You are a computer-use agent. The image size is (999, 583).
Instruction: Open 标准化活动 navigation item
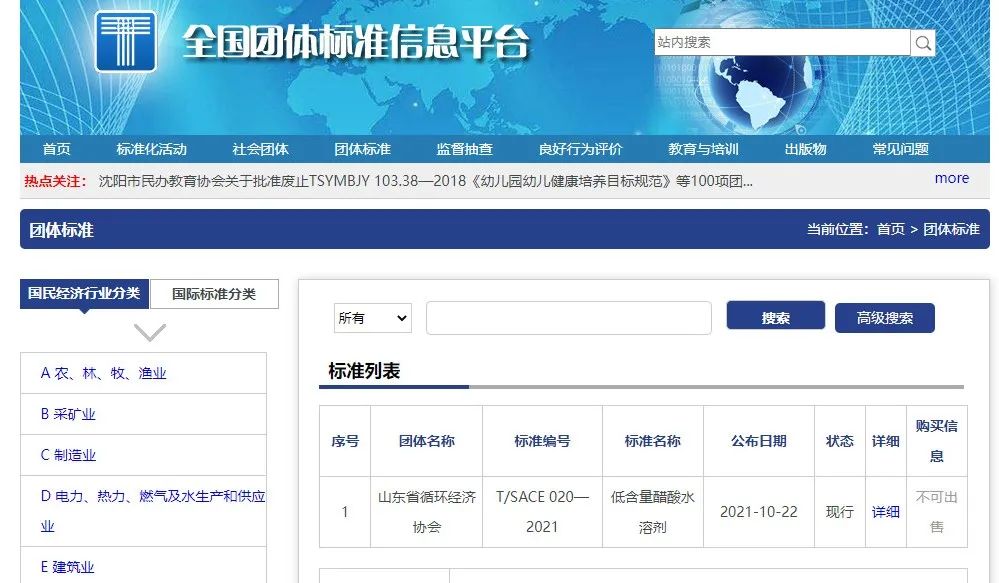tap(152, 149)
